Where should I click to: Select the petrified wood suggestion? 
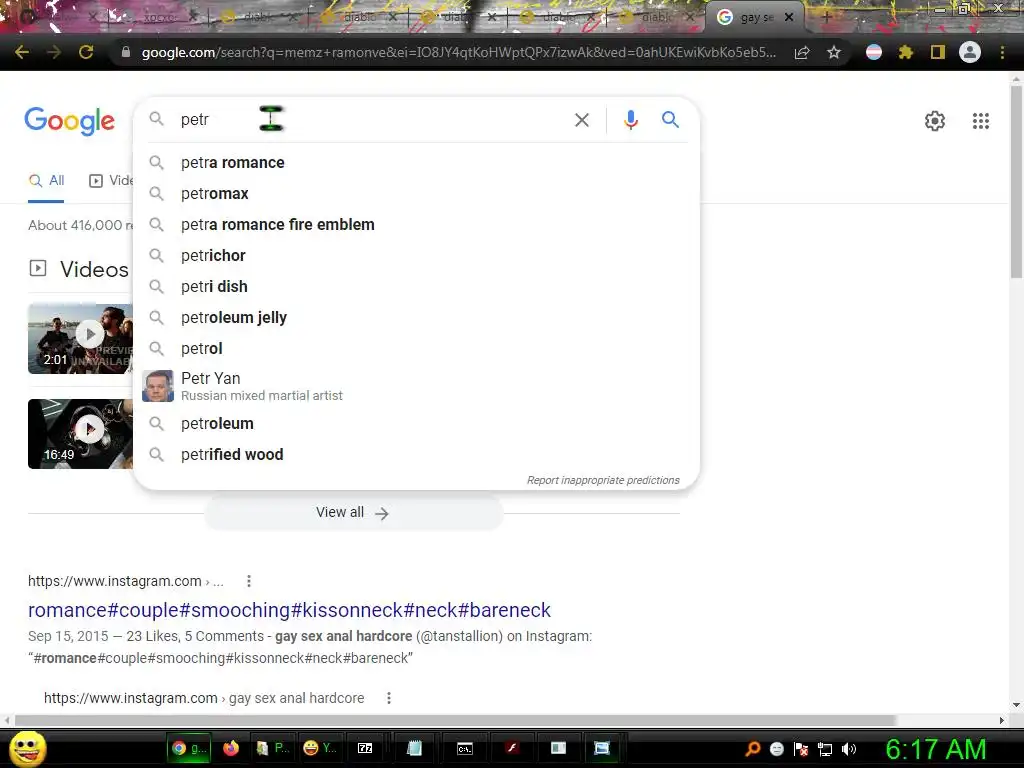tap(416, 455)
